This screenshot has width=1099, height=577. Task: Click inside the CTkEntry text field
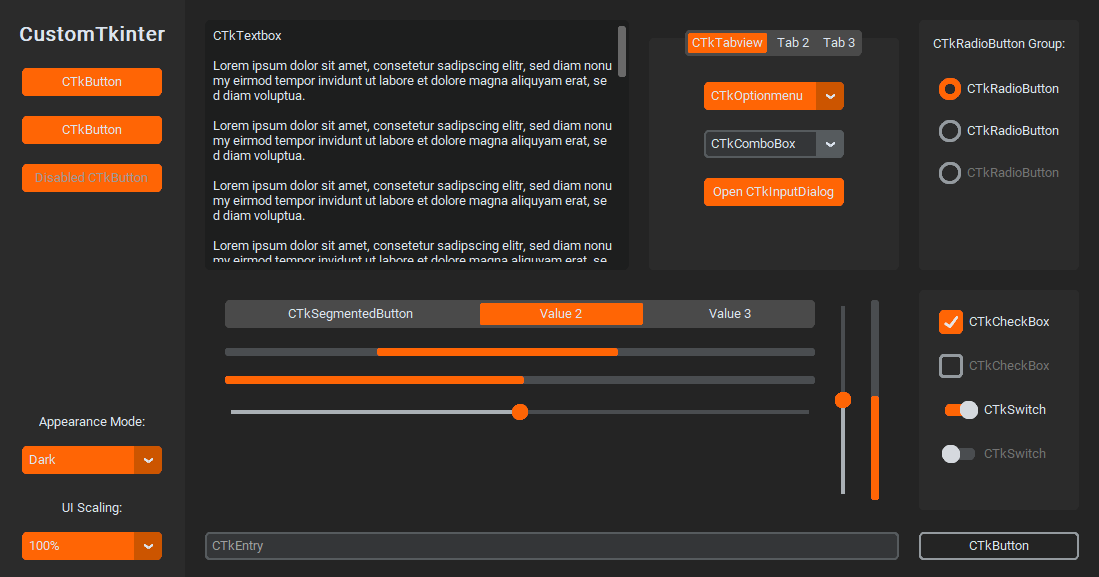[x=551, y=546]
